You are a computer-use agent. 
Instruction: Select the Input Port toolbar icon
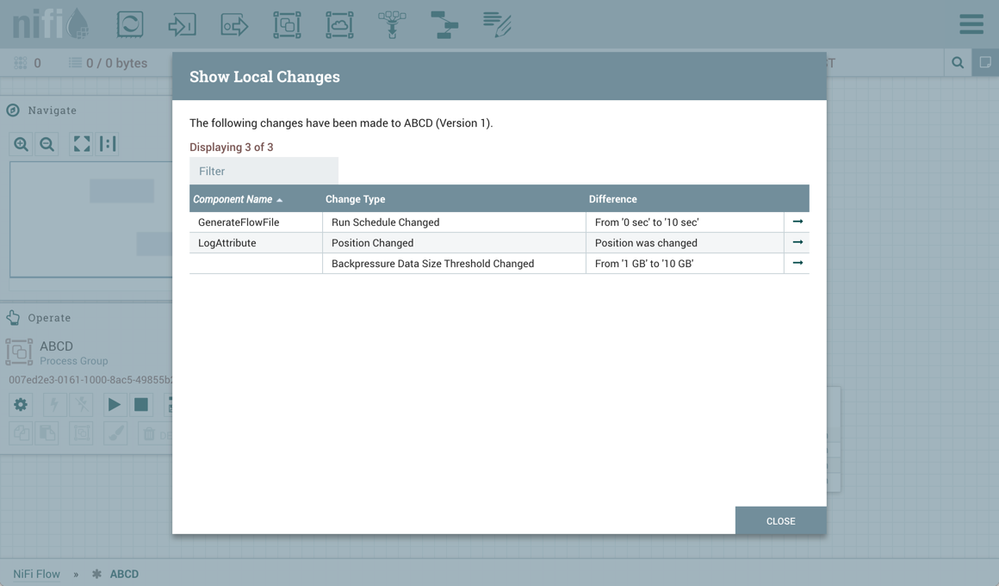(182, 23)
